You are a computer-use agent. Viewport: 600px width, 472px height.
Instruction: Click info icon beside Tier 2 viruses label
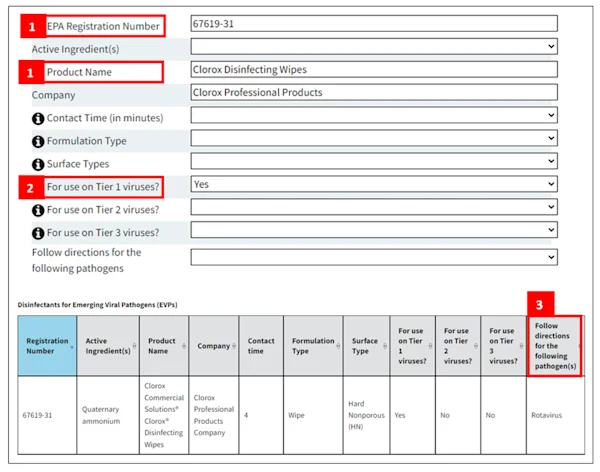pyautogui.click(x=38, y=210)
